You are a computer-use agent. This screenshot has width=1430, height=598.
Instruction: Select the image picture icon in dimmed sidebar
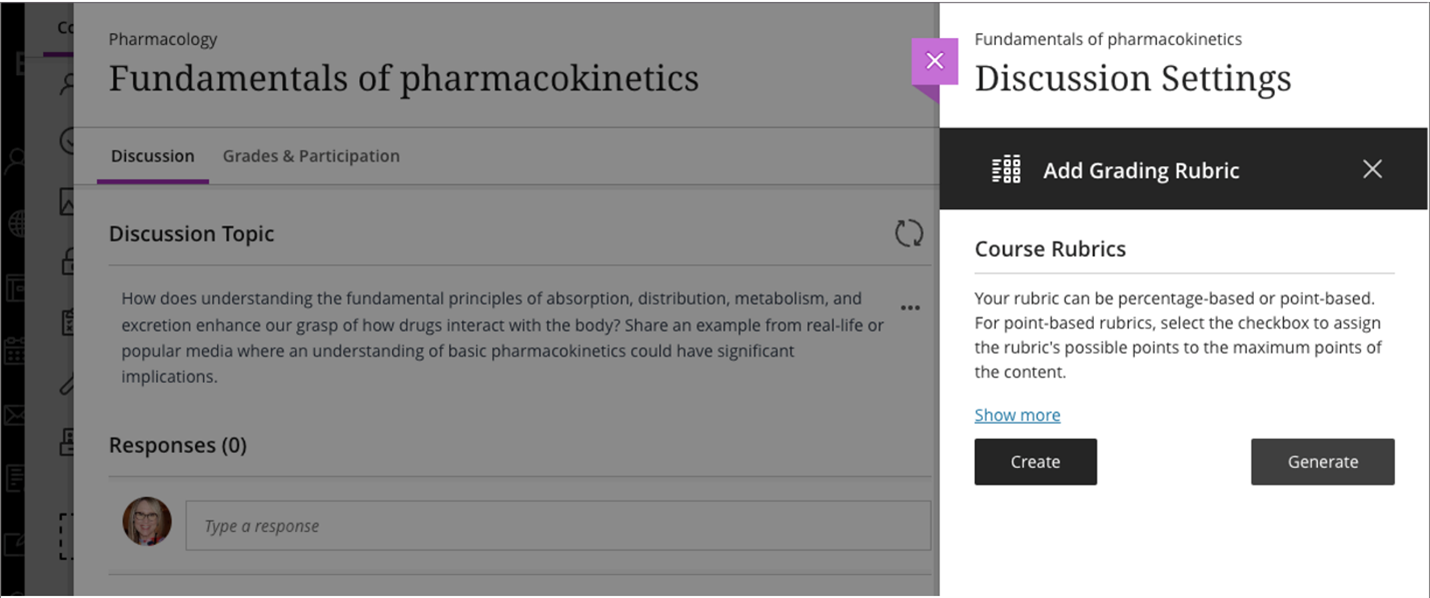pos(67,202)
